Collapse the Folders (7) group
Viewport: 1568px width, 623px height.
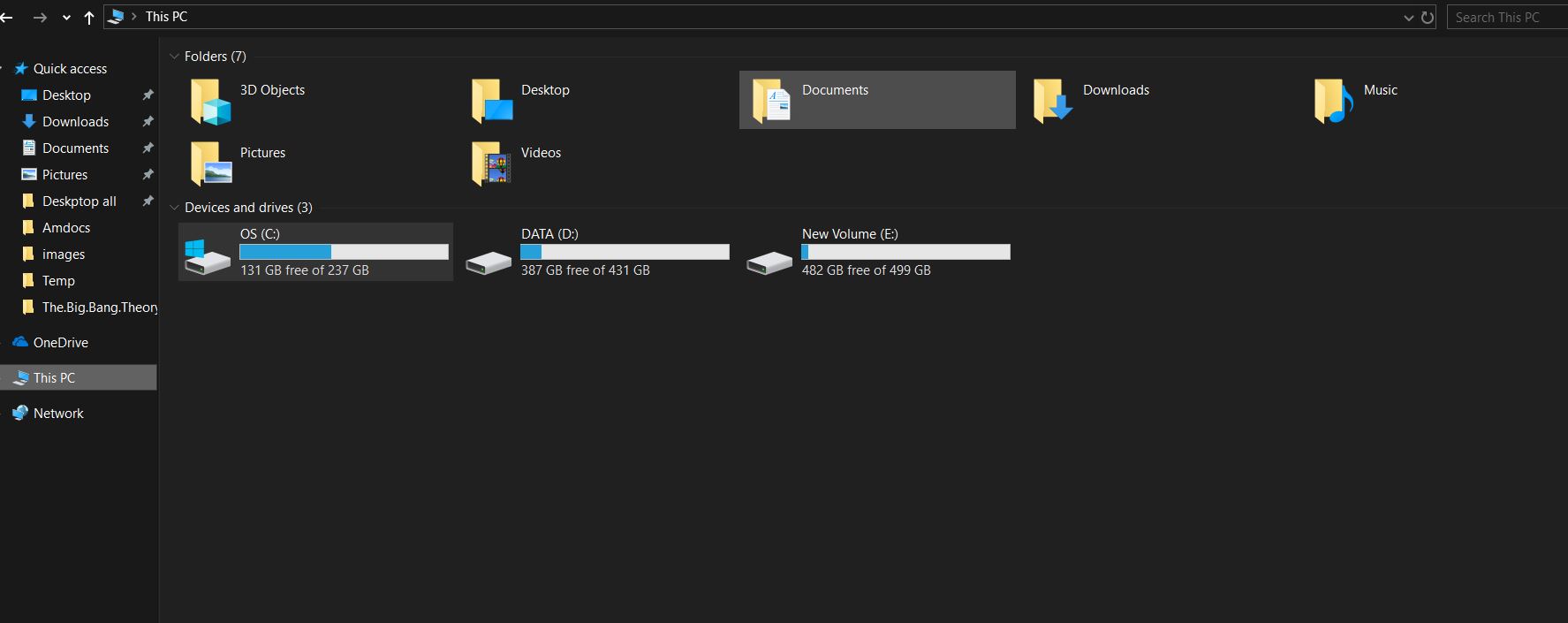point(174,56)
